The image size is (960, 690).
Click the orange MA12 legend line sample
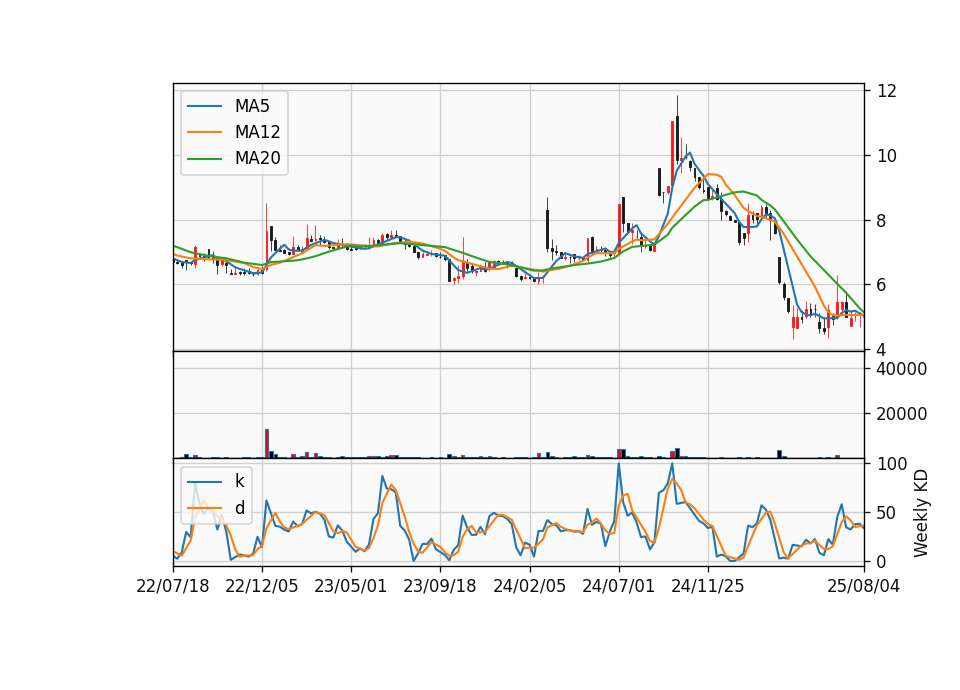204,132
